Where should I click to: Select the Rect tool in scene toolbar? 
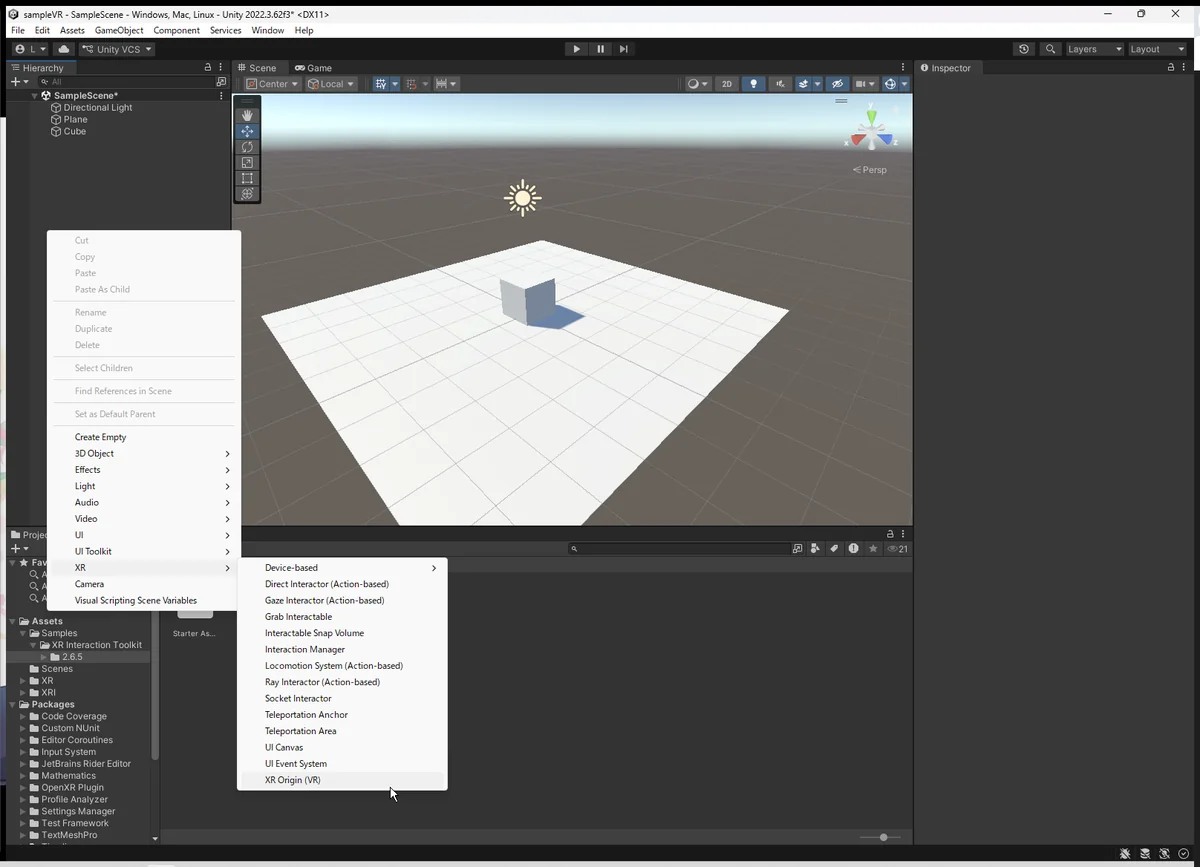(x=247, y=178)
